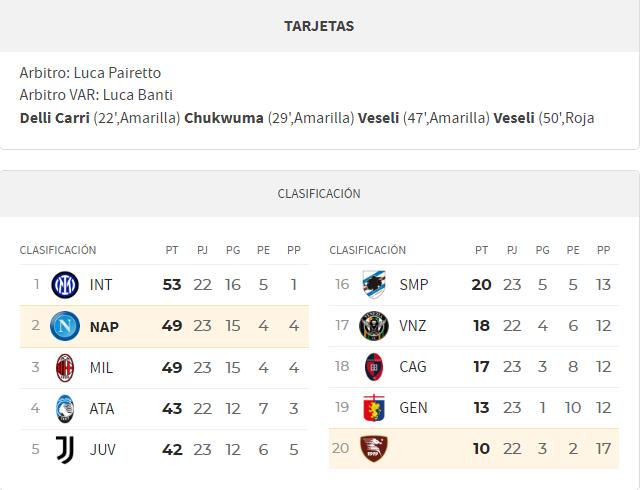Click Veseli red card entry

(x=544, y=118)
